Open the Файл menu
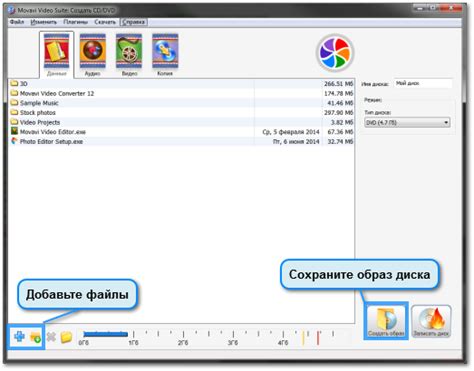 click(x=17, y=22)
